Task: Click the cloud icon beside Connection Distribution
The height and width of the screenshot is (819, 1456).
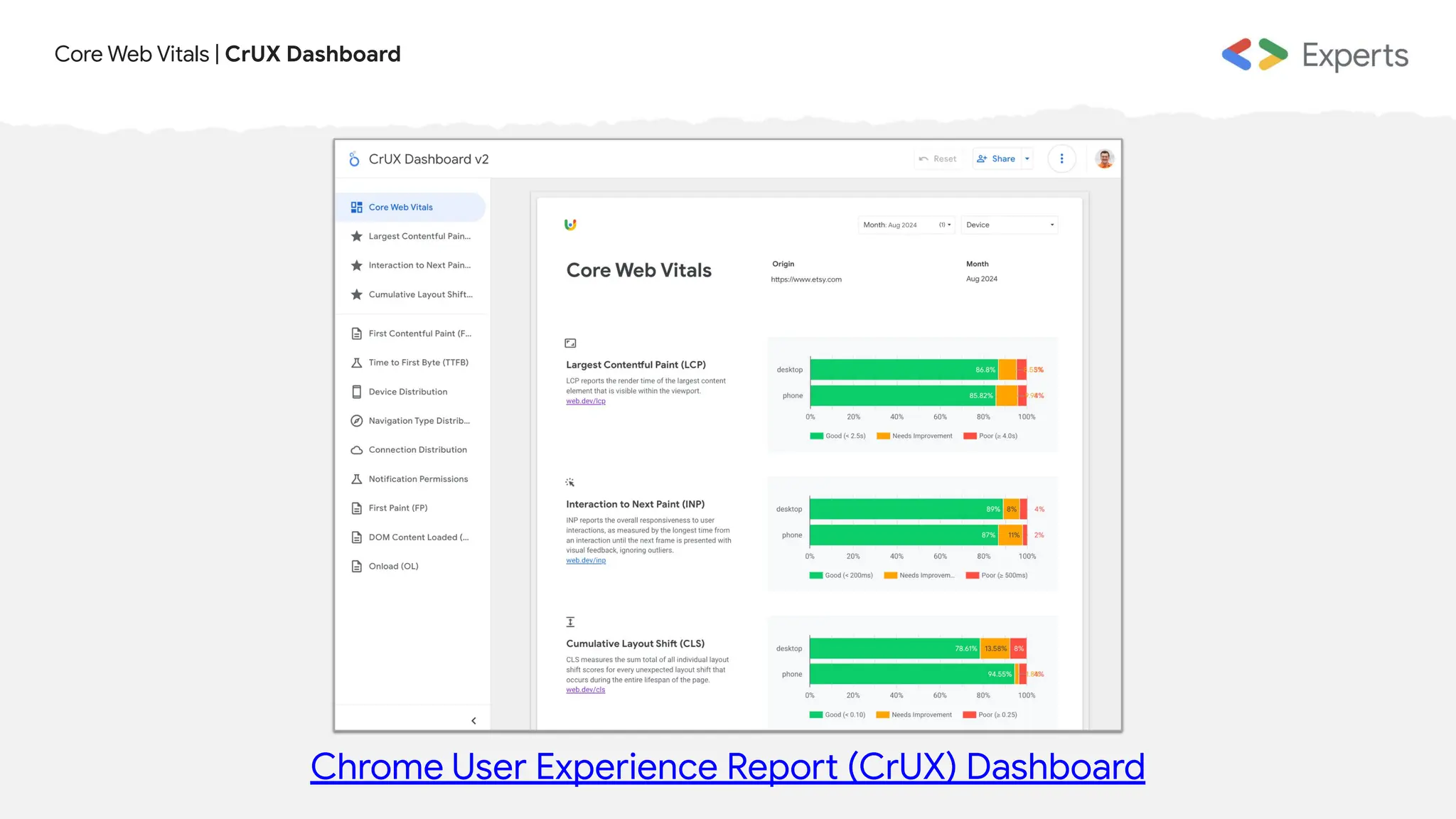Action: 357,450
